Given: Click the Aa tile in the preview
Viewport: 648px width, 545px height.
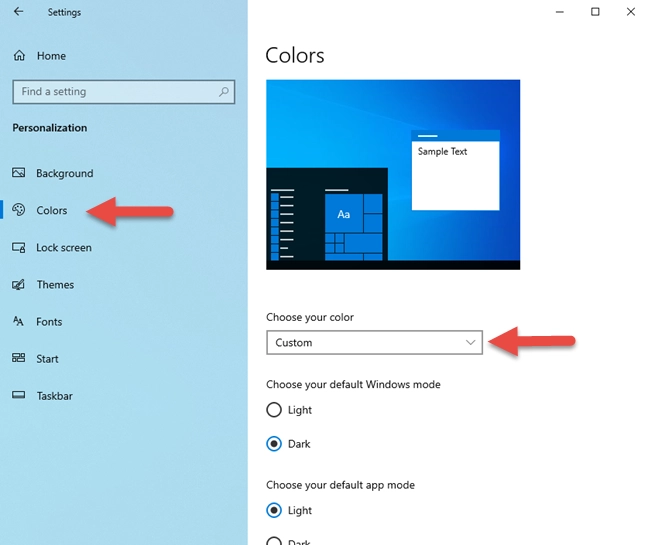Looking at the screenshot, I should pyautogui.click(x=344, y=213).
